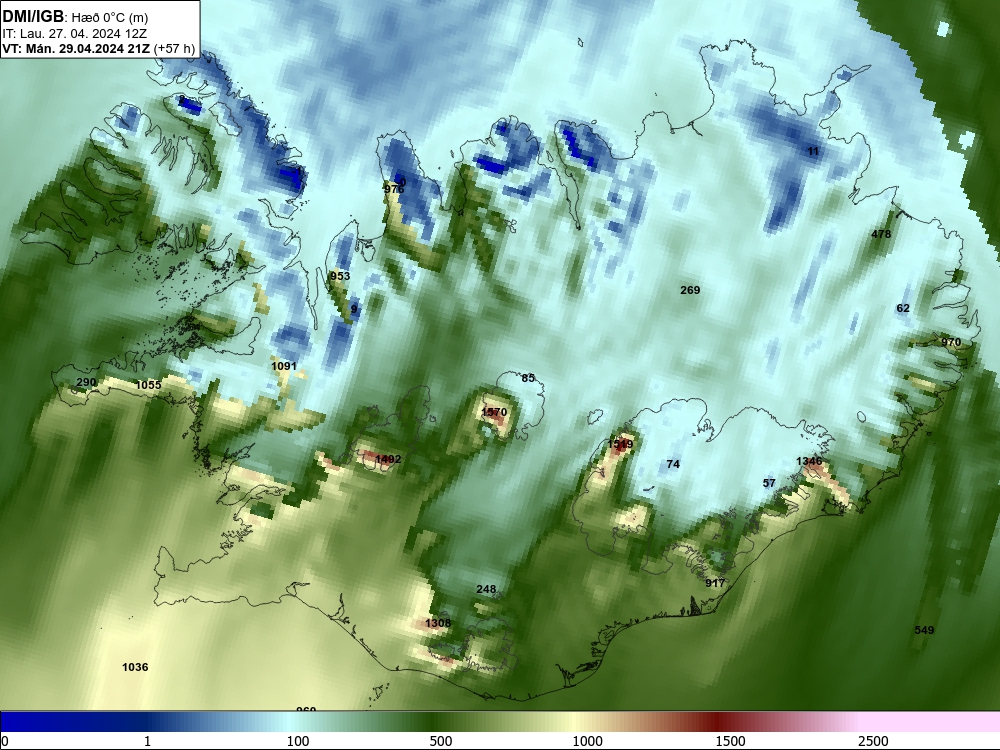Click the legend tick label 0
This screenshot has height=750, width=1000.
pos(5,741)
